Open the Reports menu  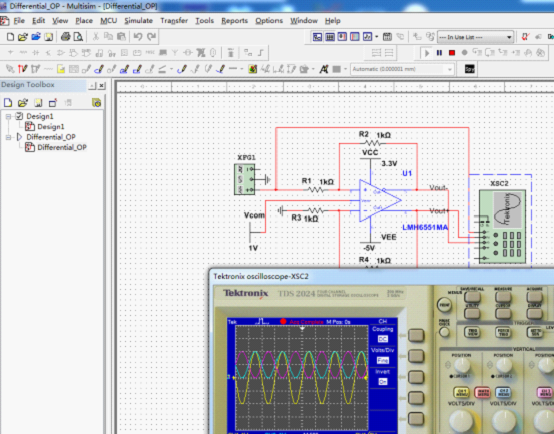(x=234, y=21)
